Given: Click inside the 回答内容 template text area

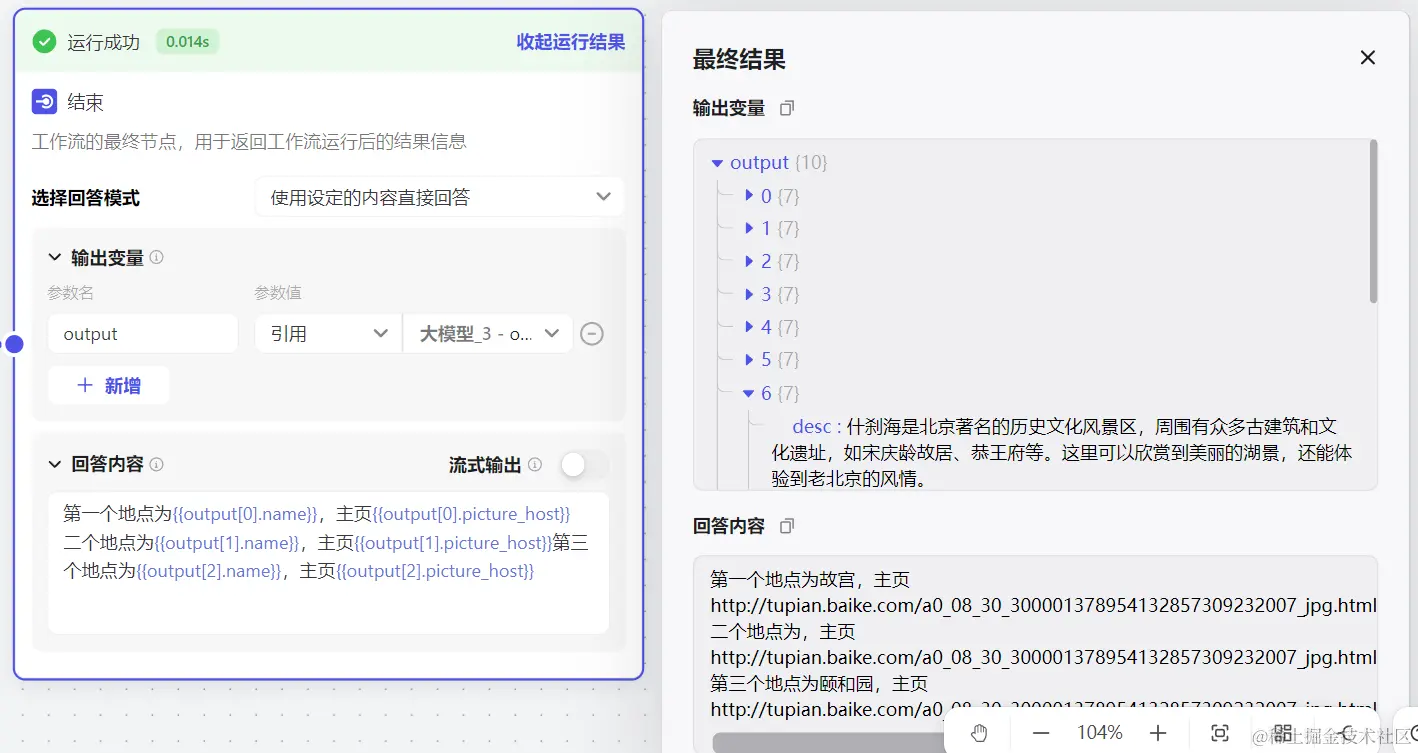Looking at the screenshot, I should (329, 563).
